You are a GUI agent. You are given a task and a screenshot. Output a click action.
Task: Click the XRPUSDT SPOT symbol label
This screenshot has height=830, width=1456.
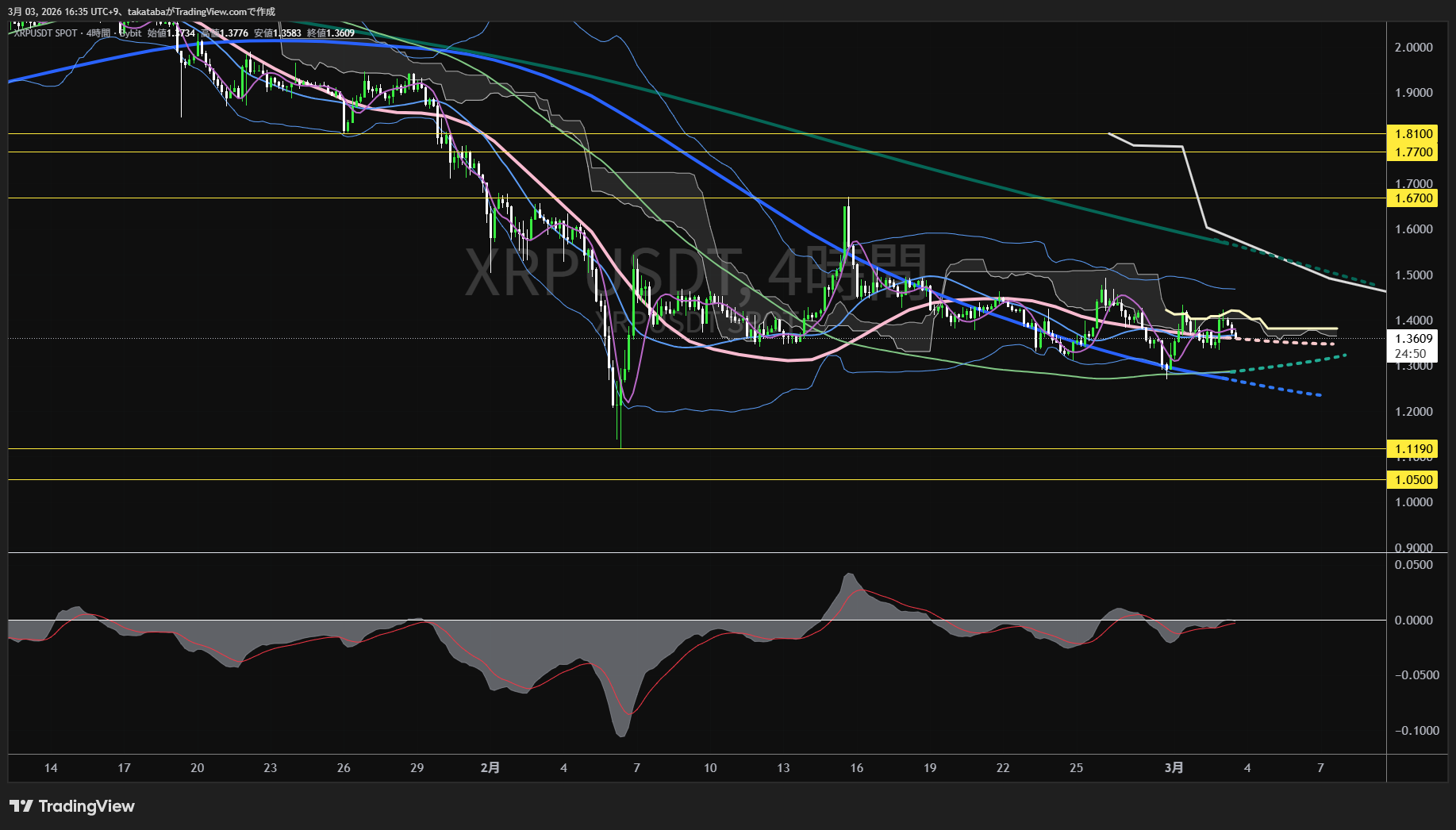pyautogui.click(x=46, y=33)
